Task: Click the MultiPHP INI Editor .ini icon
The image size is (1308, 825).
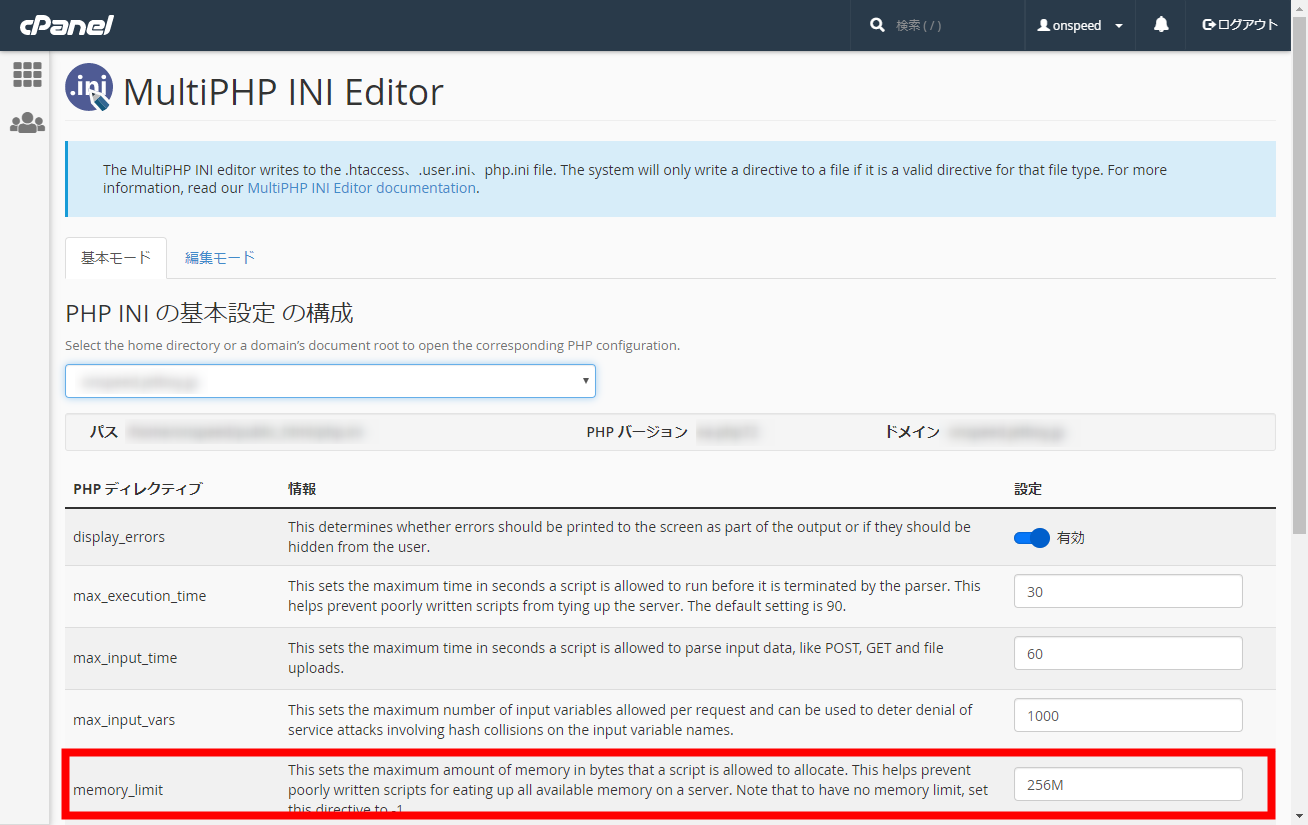Action: point(89,88)
